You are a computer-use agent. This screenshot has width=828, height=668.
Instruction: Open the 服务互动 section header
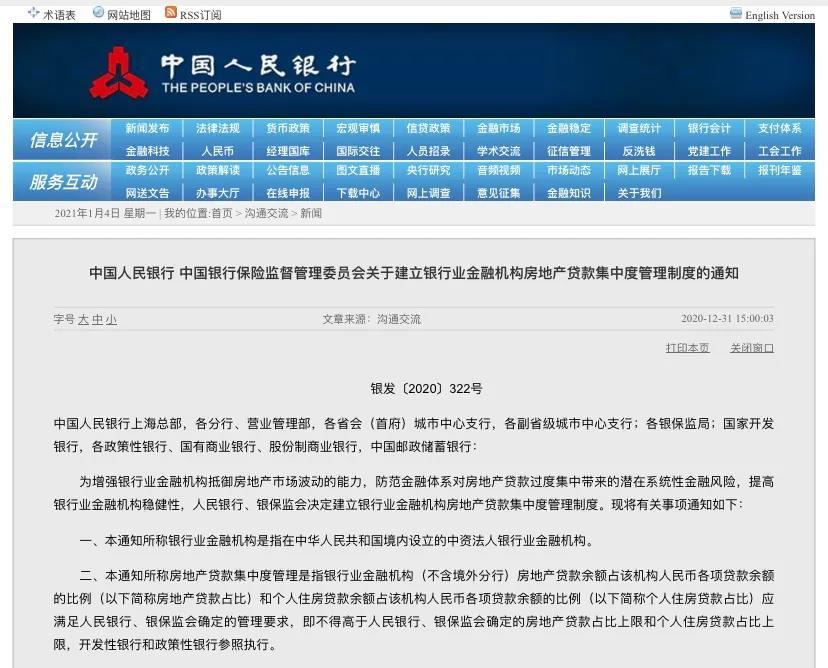(x=64, y=182)
